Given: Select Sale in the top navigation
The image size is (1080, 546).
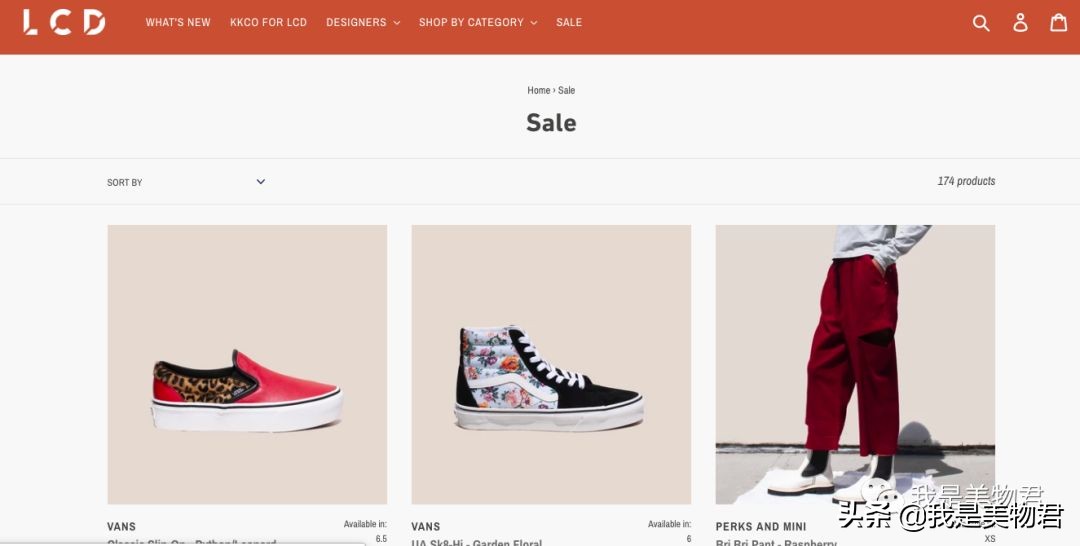Looking at the screenshot, I should [569, 22].
